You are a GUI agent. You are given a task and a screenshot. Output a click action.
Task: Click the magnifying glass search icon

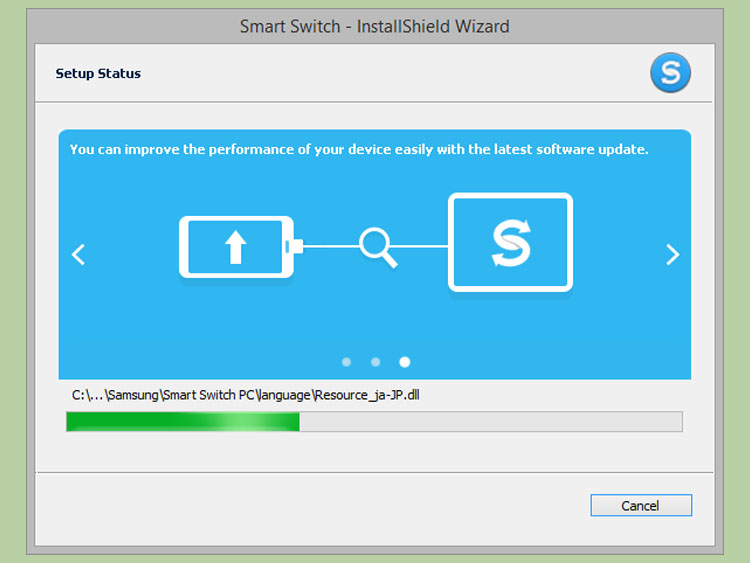coord(378,248)
